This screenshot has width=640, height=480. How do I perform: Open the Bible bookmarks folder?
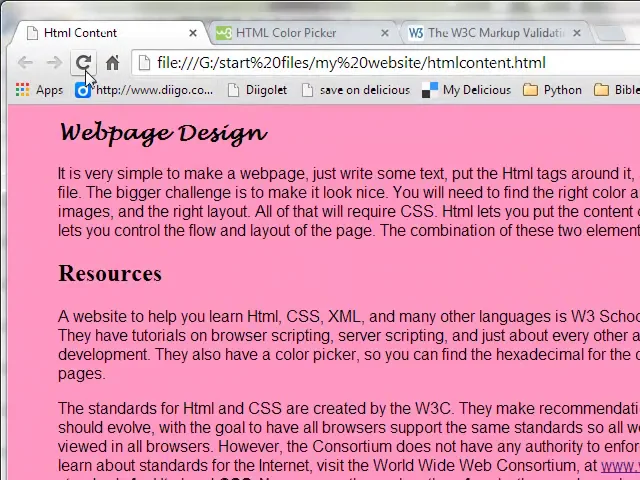(616, 90)
